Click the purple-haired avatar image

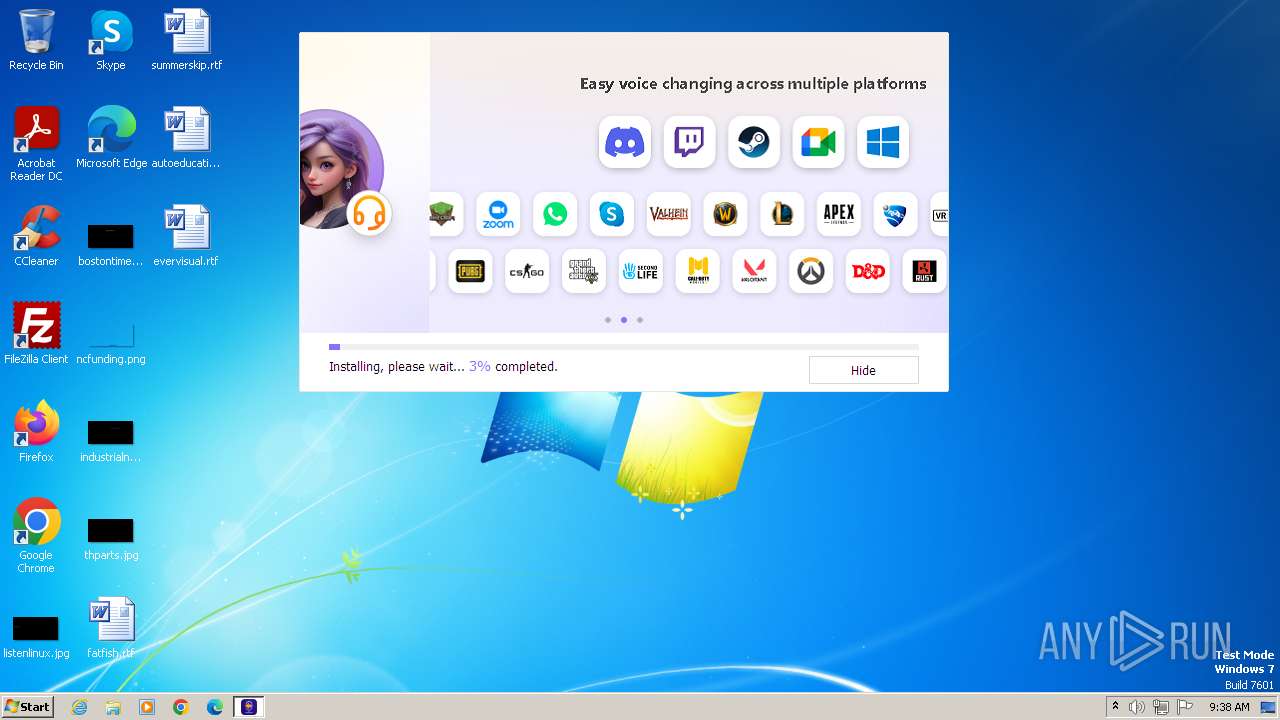click(x=340, y=168)
